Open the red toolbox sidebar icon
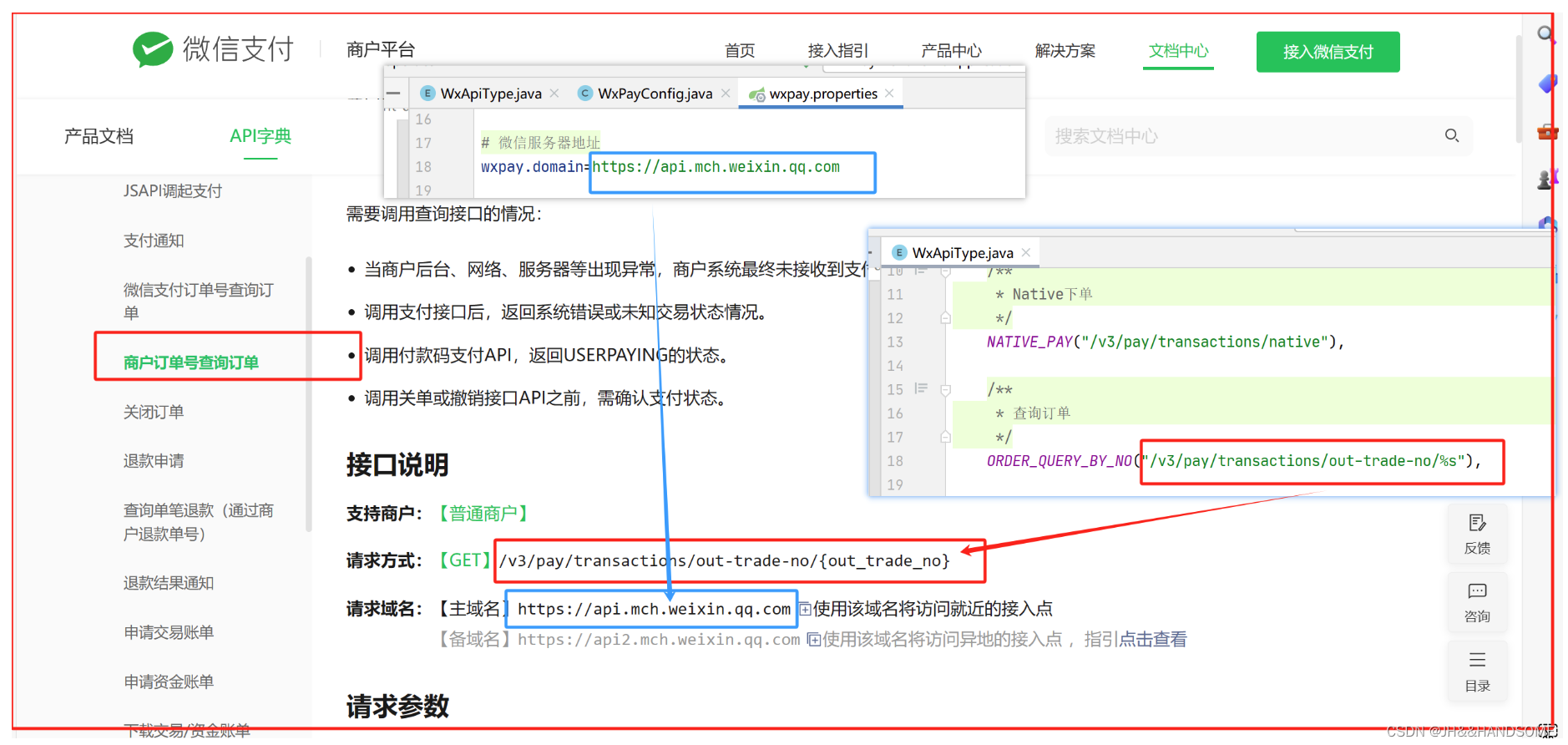The image size is (1568, 745). click(1547, 131)
